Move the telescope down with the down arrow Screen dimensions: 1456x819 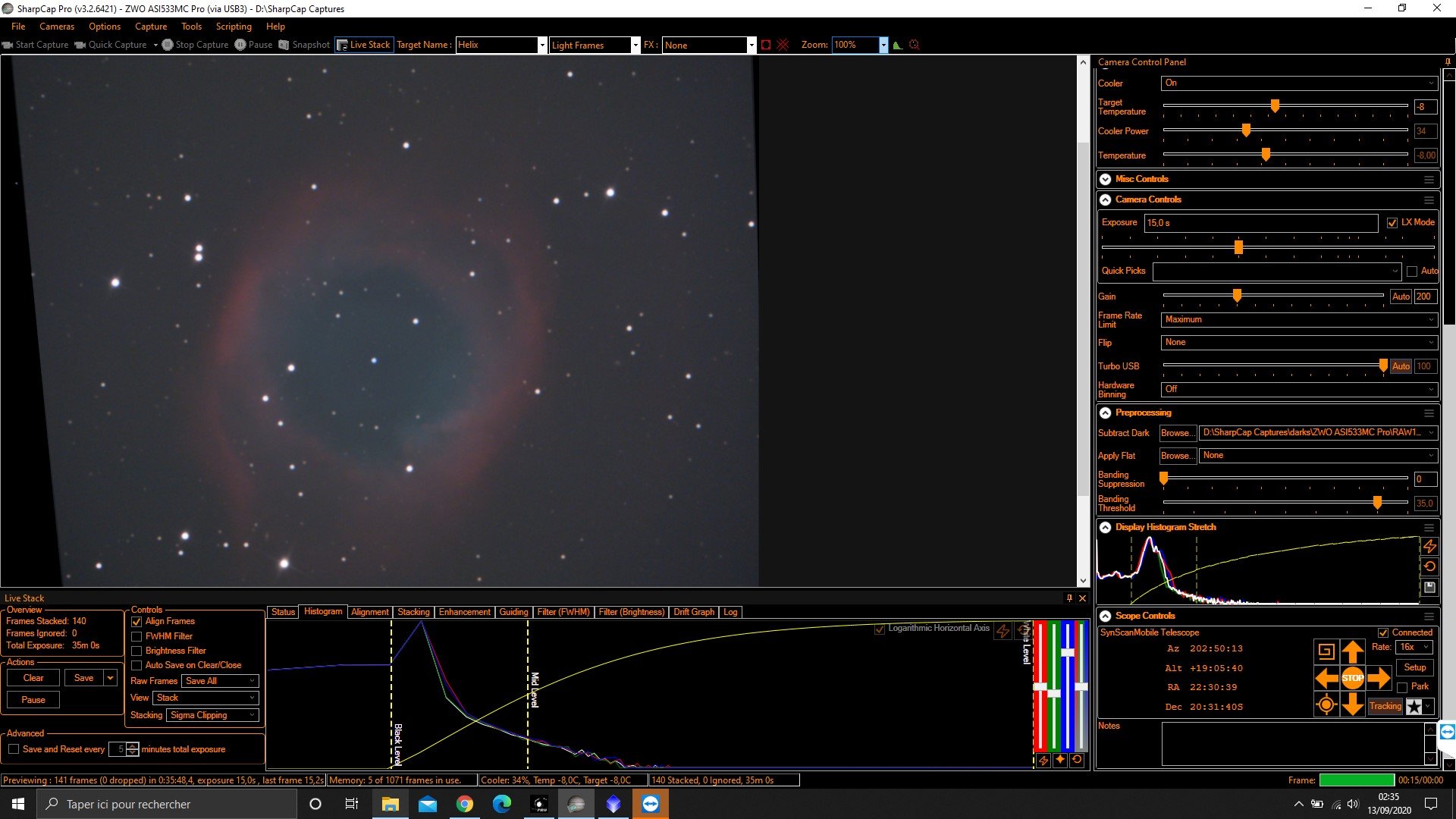(1353, 705)
